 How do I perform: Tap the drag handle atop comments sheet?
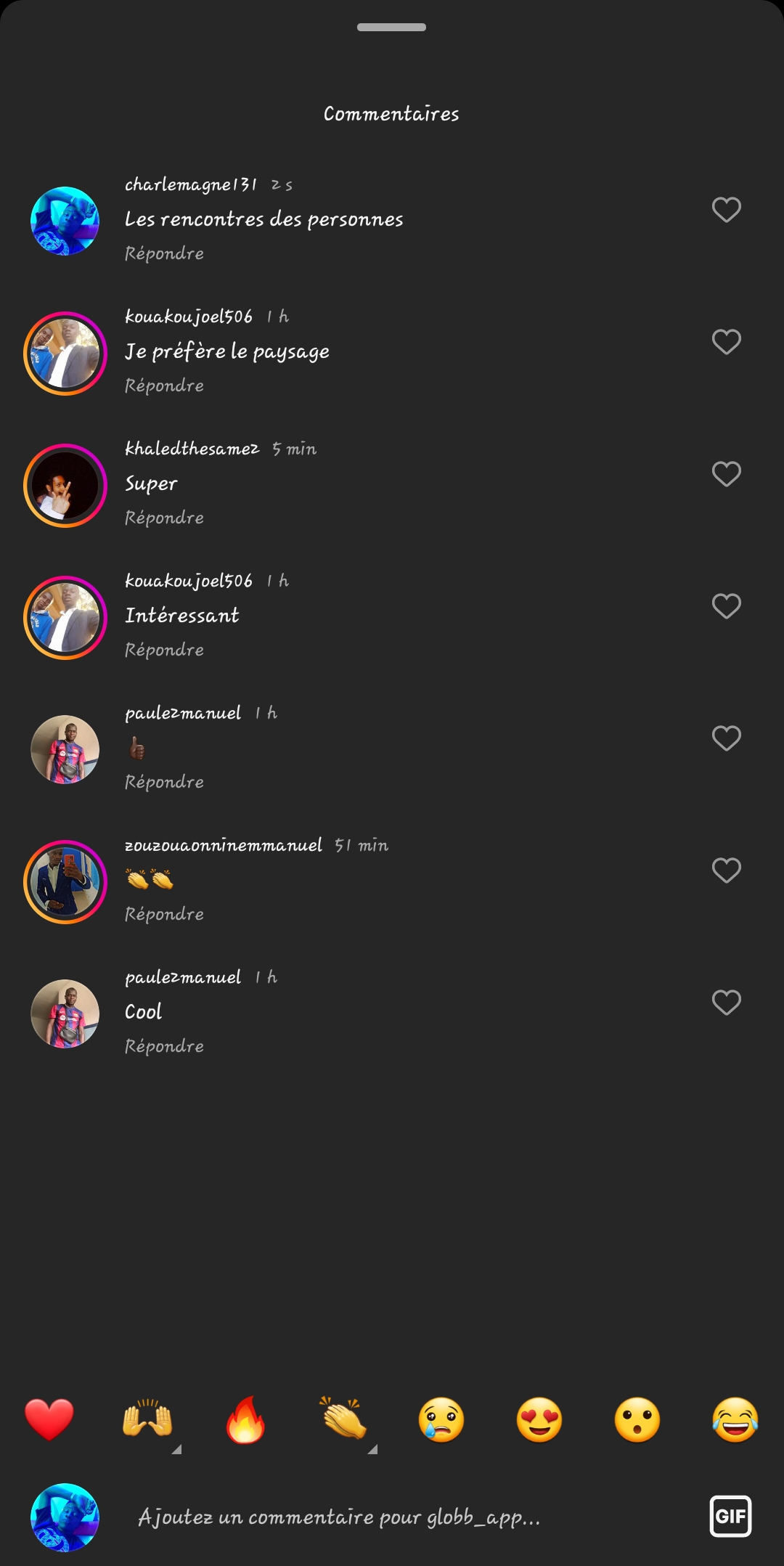(x=391, y=28)
